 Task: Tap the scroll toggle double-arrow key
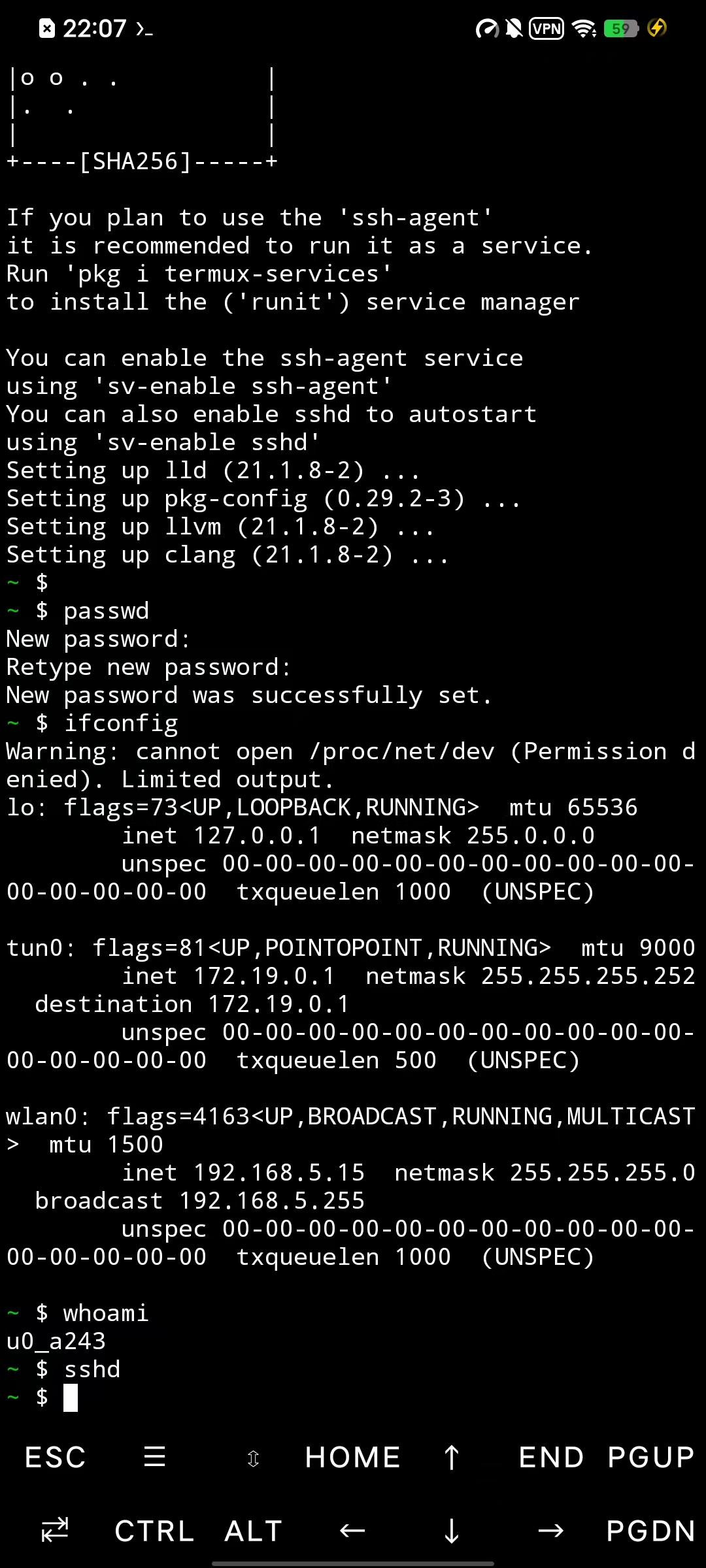coord(254,1458)
